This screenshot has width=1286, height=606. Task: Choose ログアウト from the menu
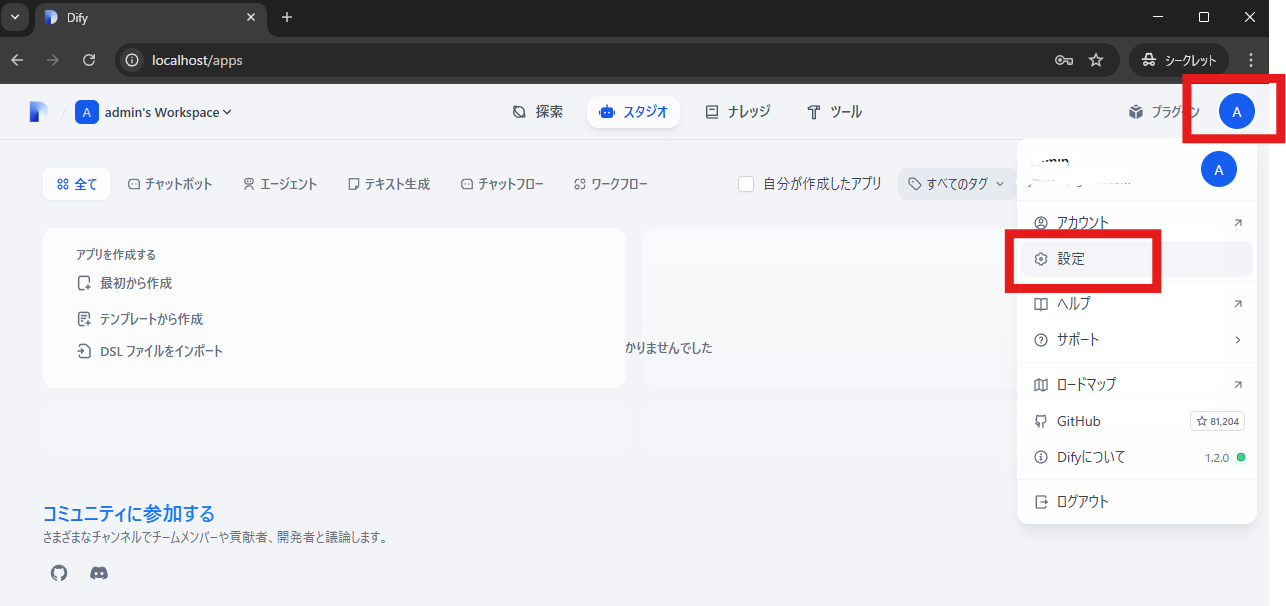pos(1083,502)
